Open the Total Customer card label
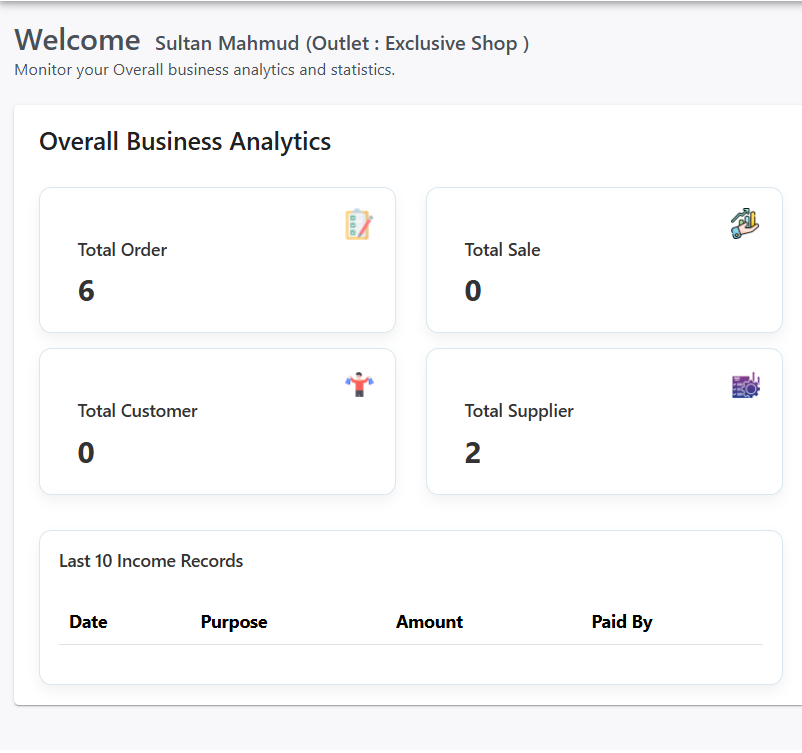 (x=137, y=411)
